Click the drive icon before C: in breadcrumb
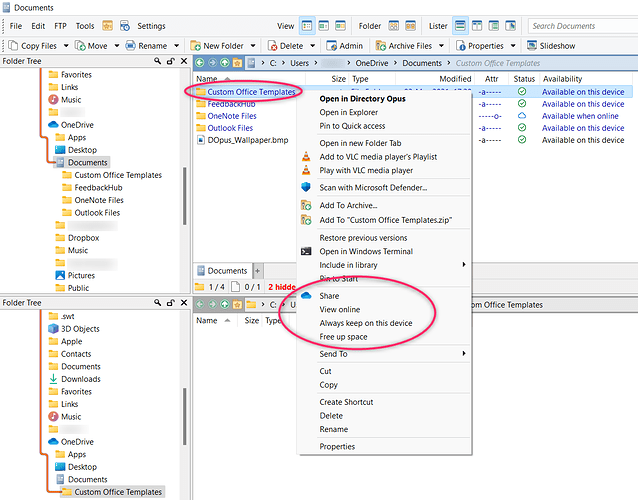 [x=251, y=63]
